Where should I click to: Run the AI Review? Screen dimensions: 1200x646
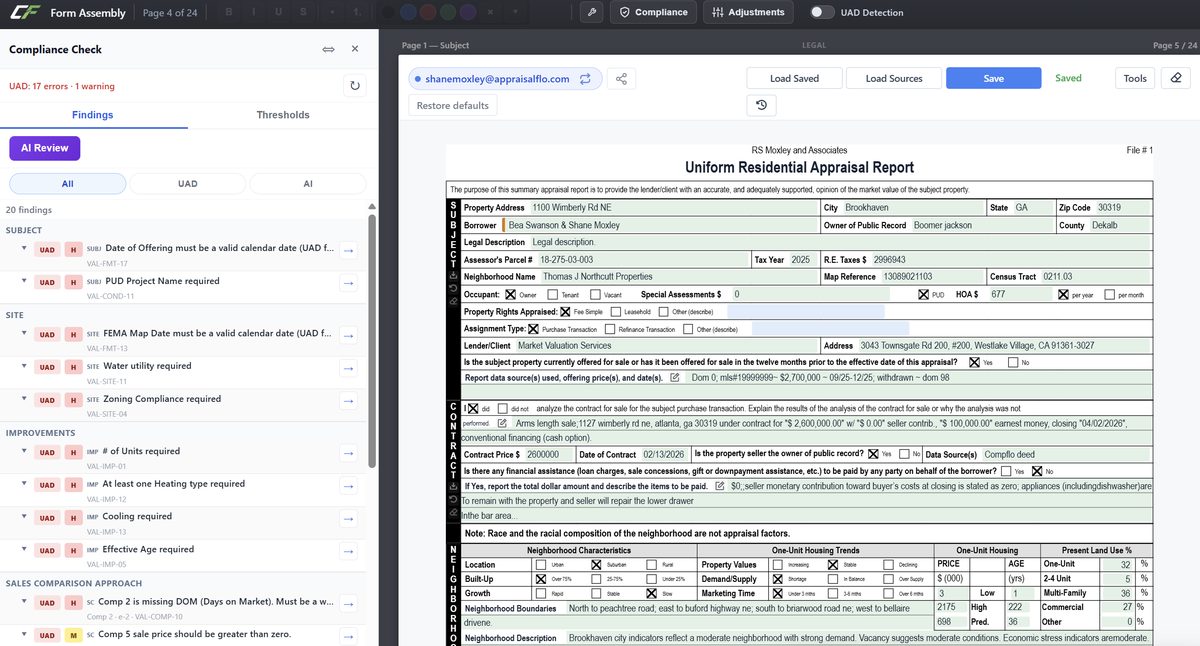(45, 148)
